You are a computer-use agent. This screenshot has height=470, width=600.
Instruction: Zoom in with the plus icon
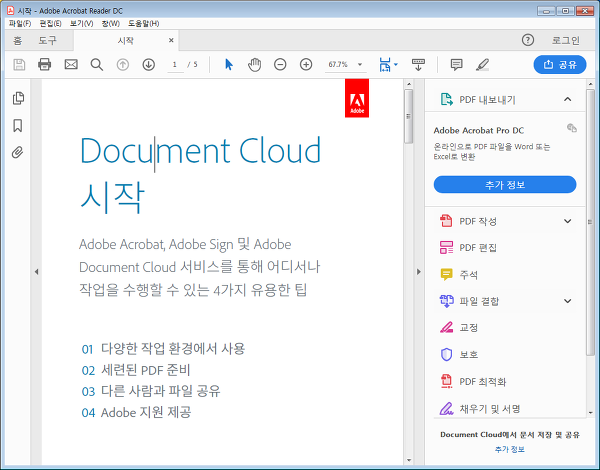pyautogui.click(x=306, y=64)
